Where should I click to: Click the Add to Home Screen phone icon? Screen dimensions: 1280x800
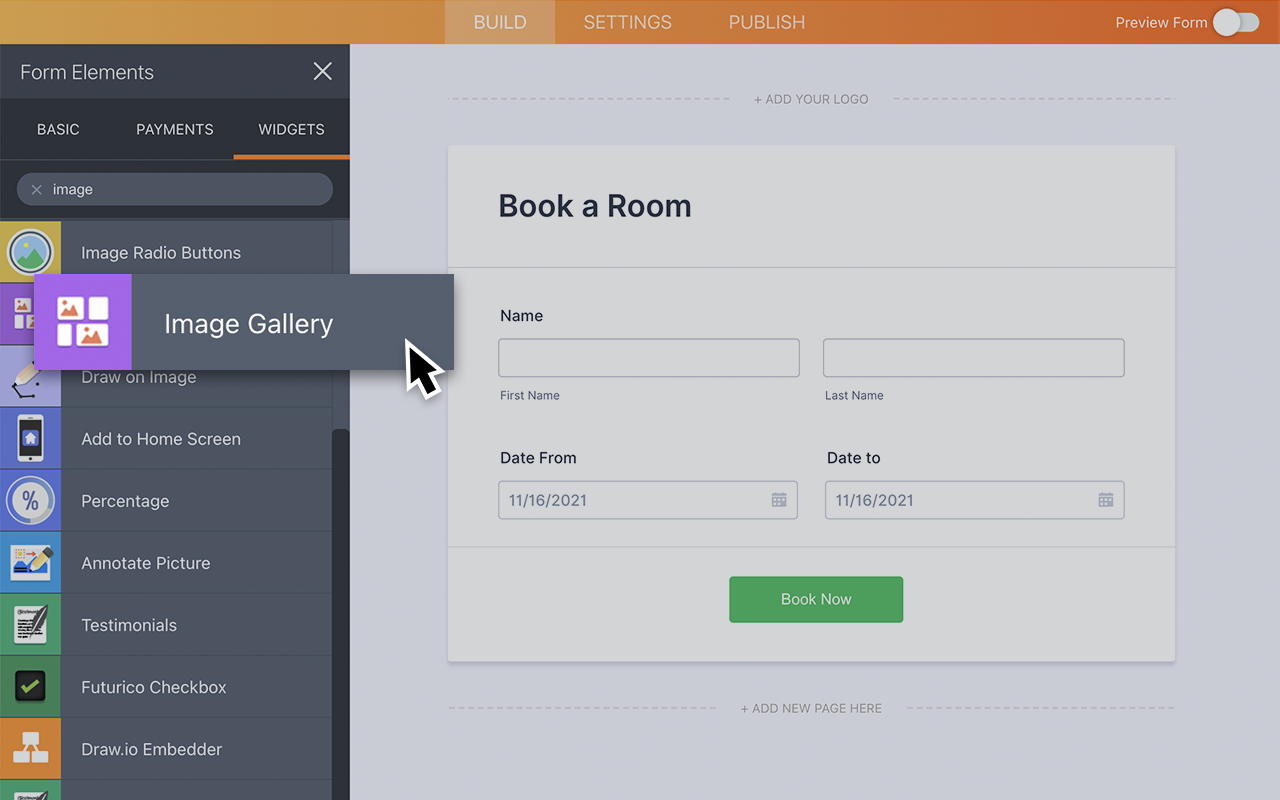(x=30, y=439)
